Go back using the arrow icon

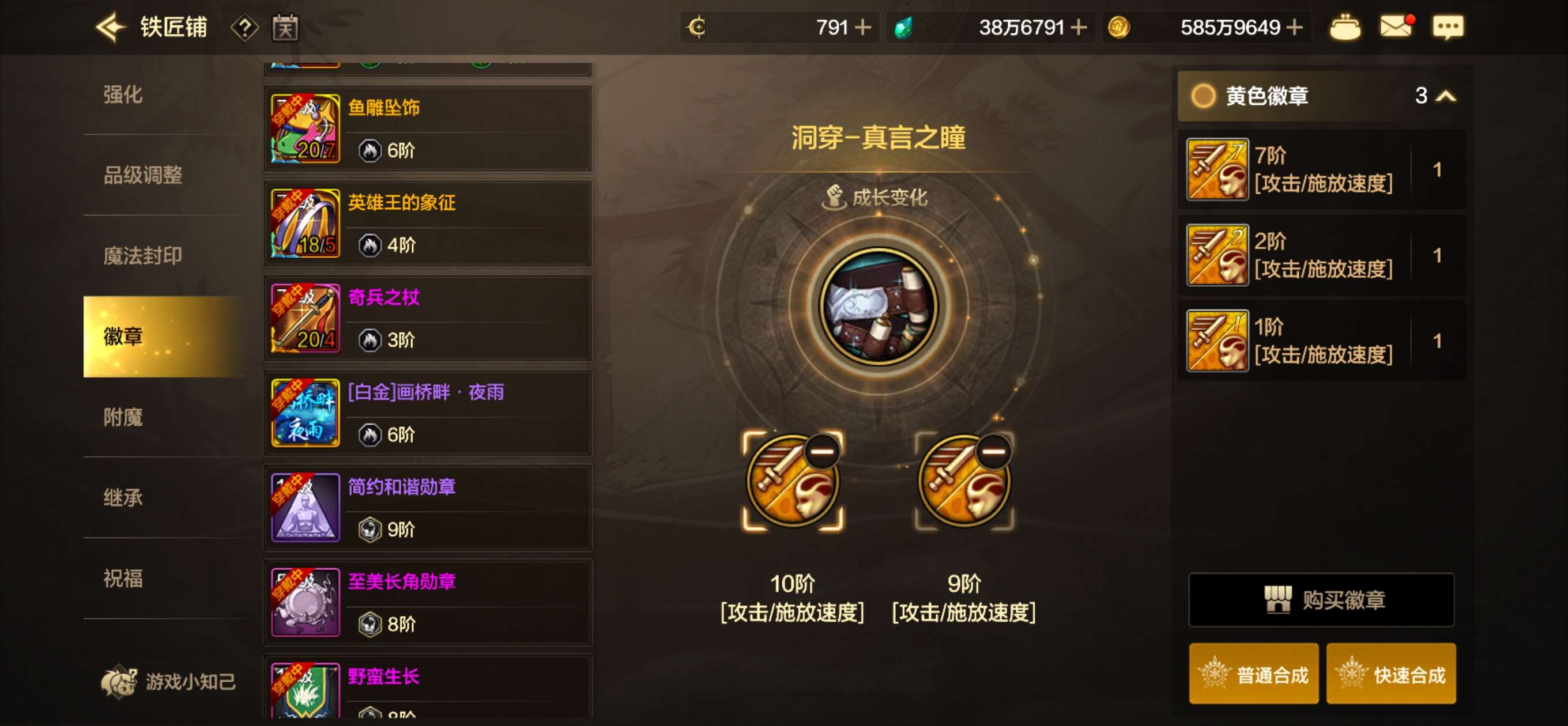[x=110, y=28]
